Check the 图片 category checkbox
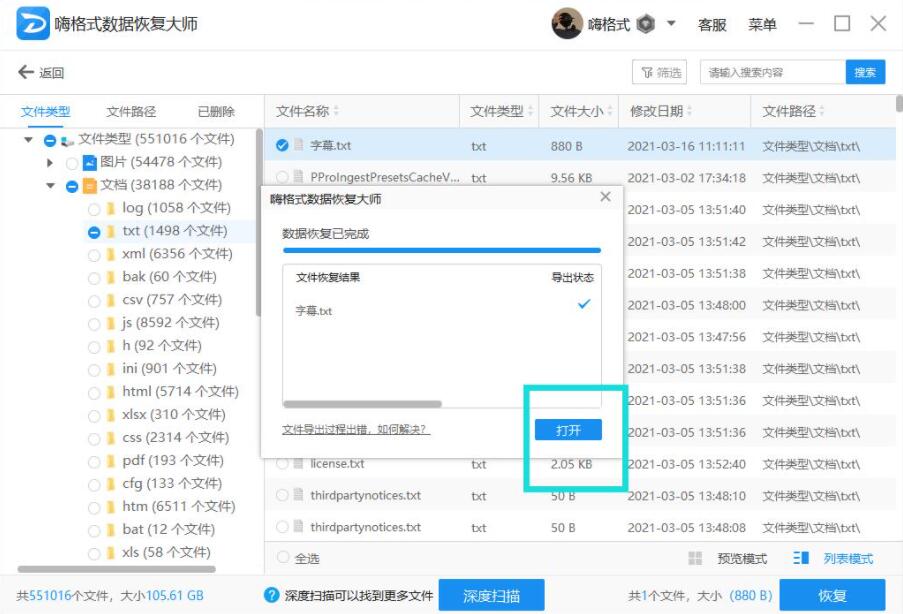This screenshot has height=614, width=903. pos(72,163)
